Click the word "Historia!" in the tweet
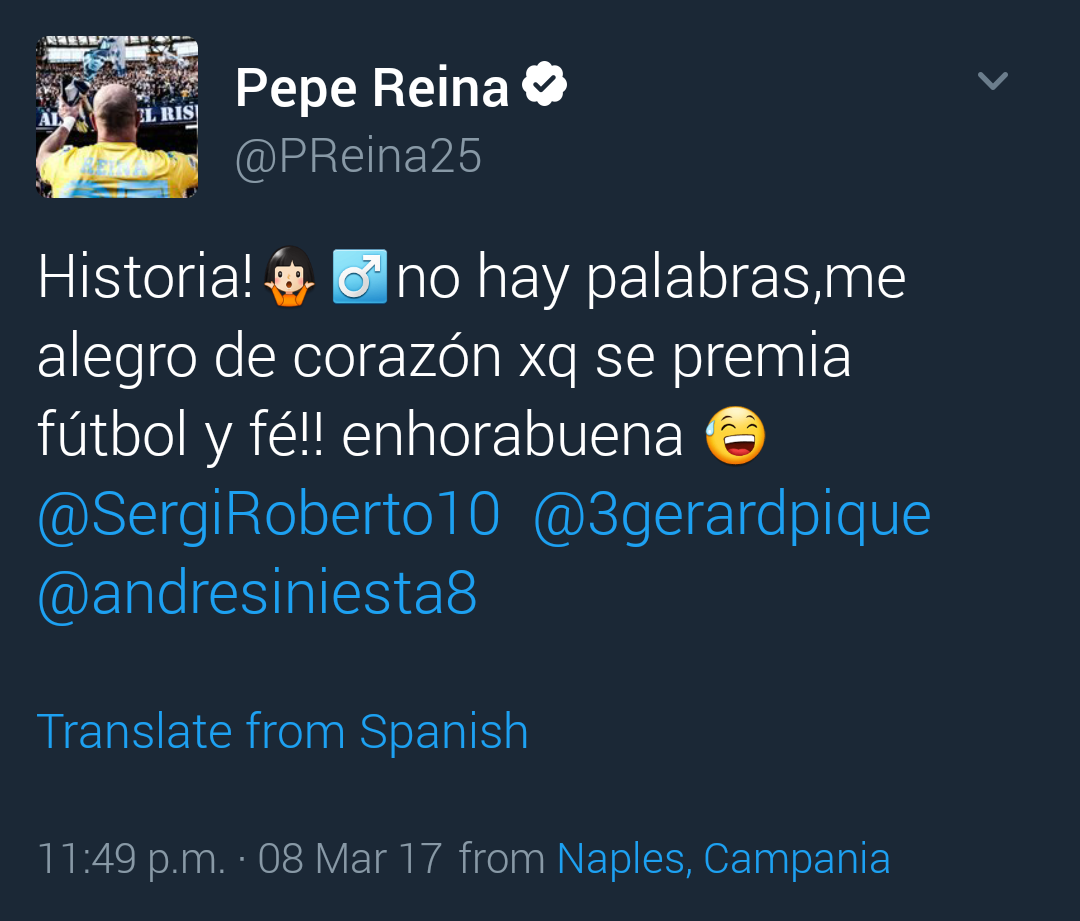The height and width of the screenshot is (921, 1080). [x=145, y=278]
